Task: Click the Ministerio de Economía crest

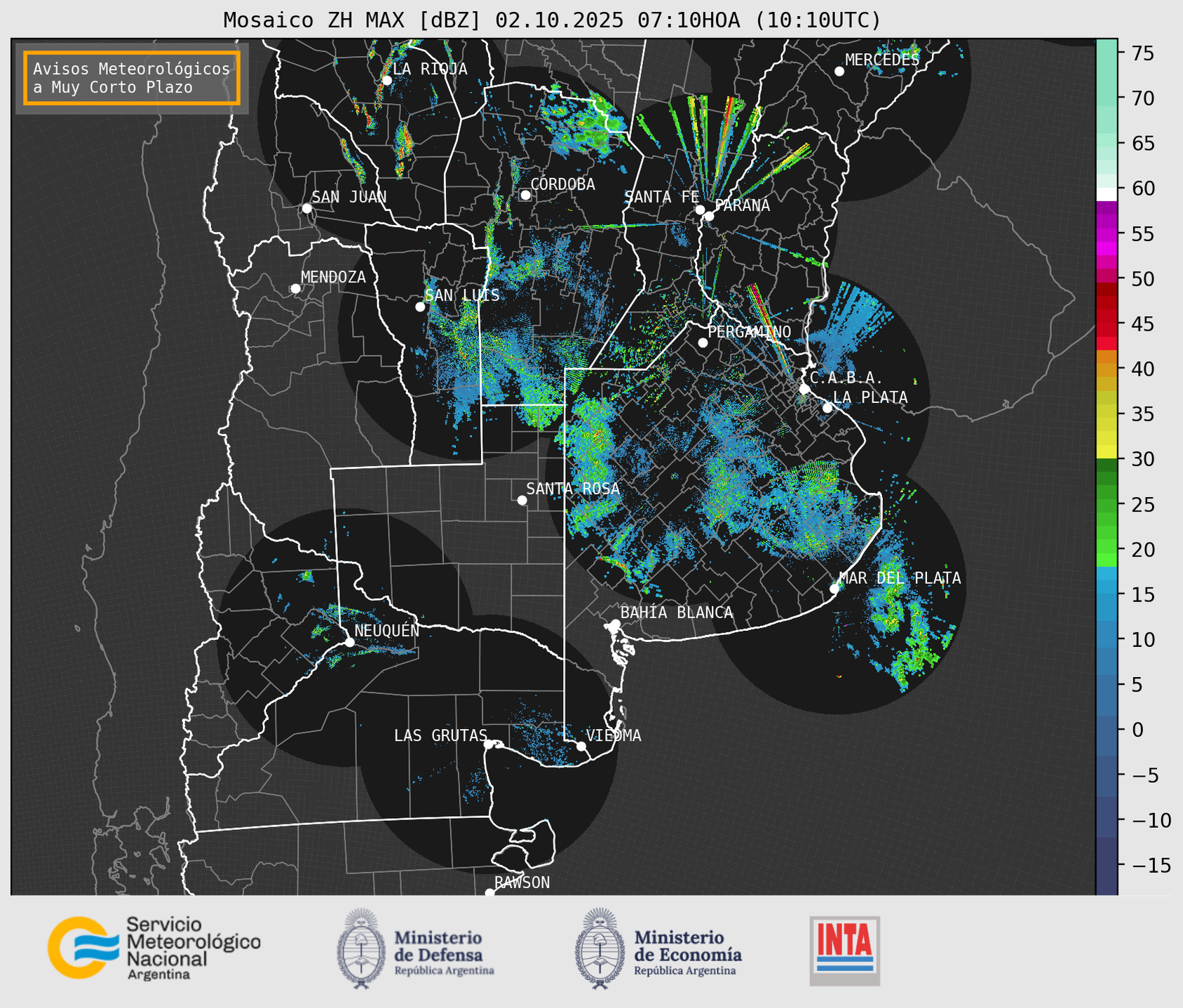Action: point(601,949)
